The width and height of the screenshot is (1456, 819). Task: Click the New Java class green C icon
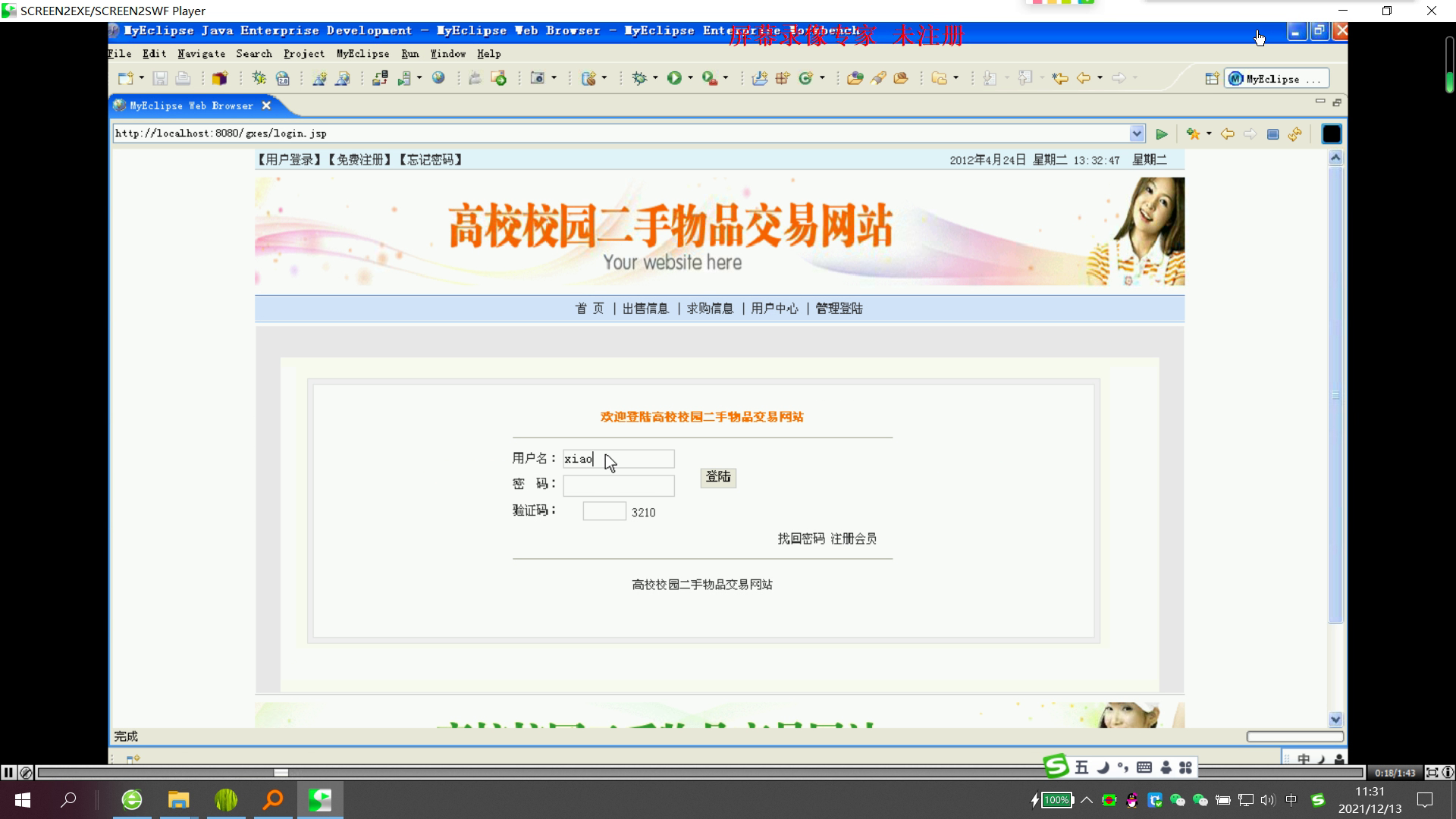point(806,78)
